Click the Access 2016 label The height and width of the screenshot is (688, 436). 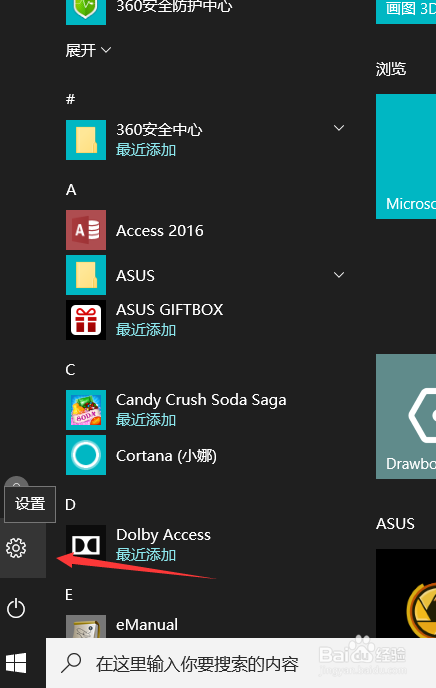point(160,230)
